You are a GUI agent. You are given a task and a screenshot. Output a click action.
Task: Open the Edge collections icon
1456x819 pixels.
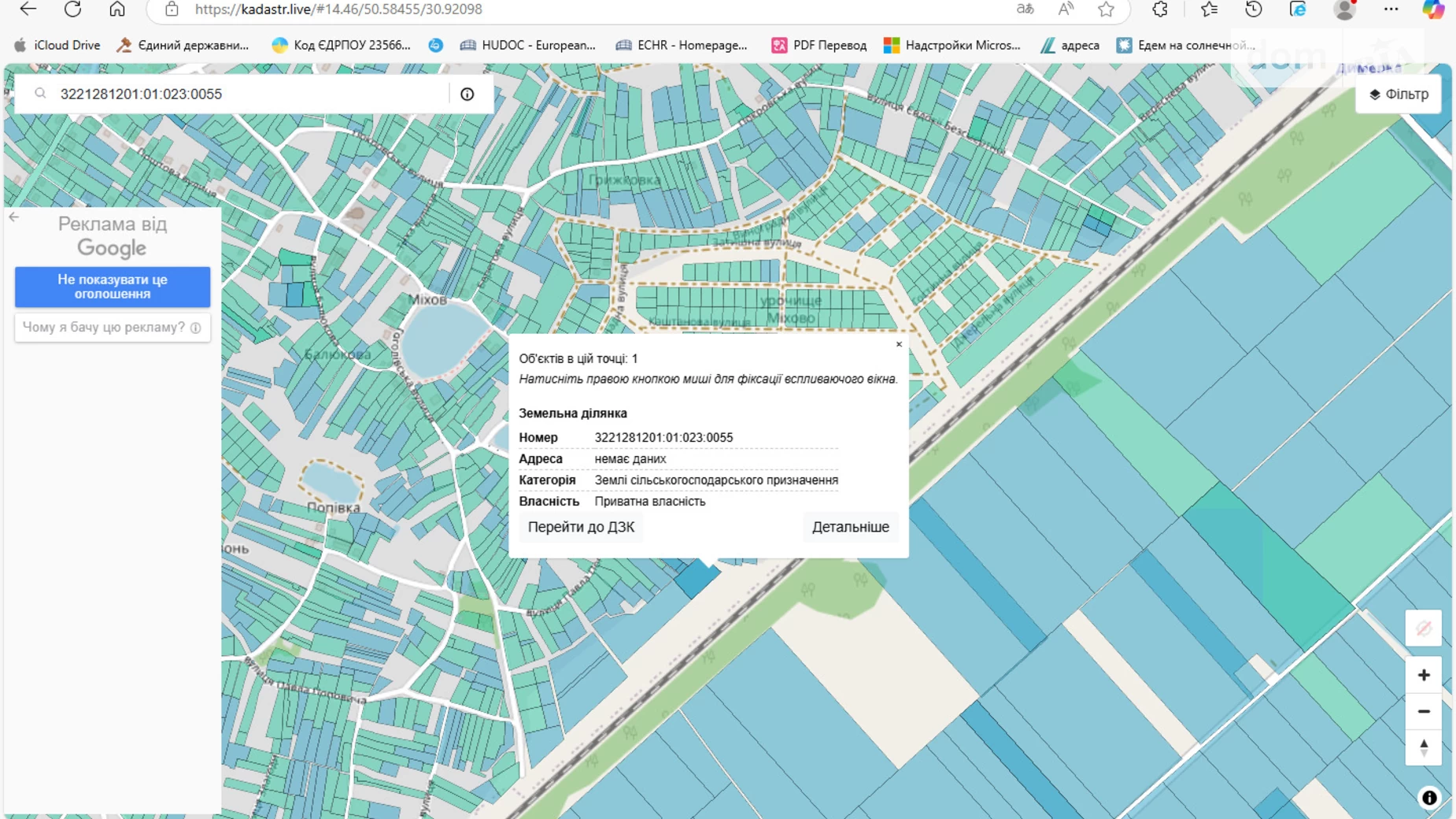1298,9
